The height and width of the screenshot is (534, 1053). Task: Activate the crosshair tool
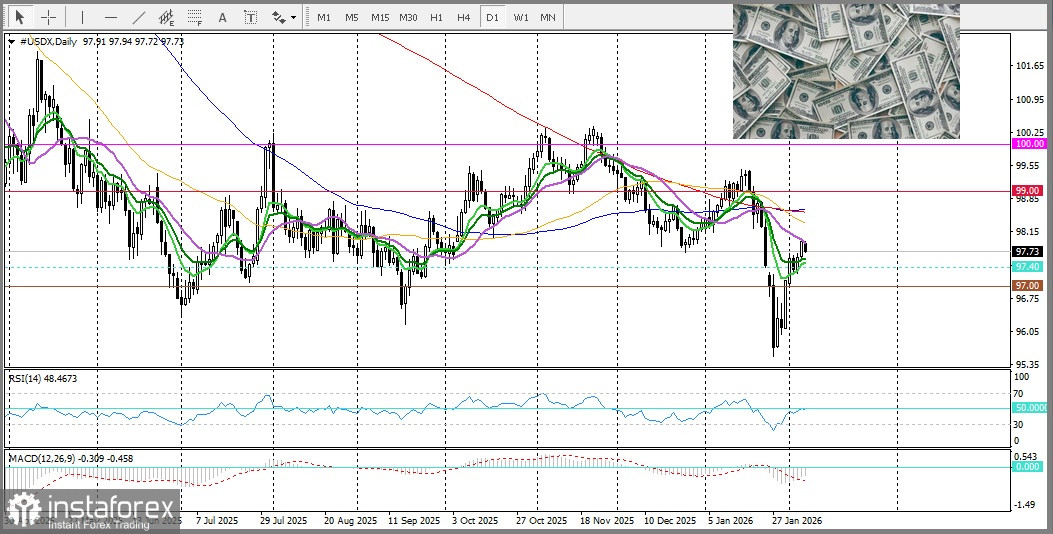click(x=47, y=17)
